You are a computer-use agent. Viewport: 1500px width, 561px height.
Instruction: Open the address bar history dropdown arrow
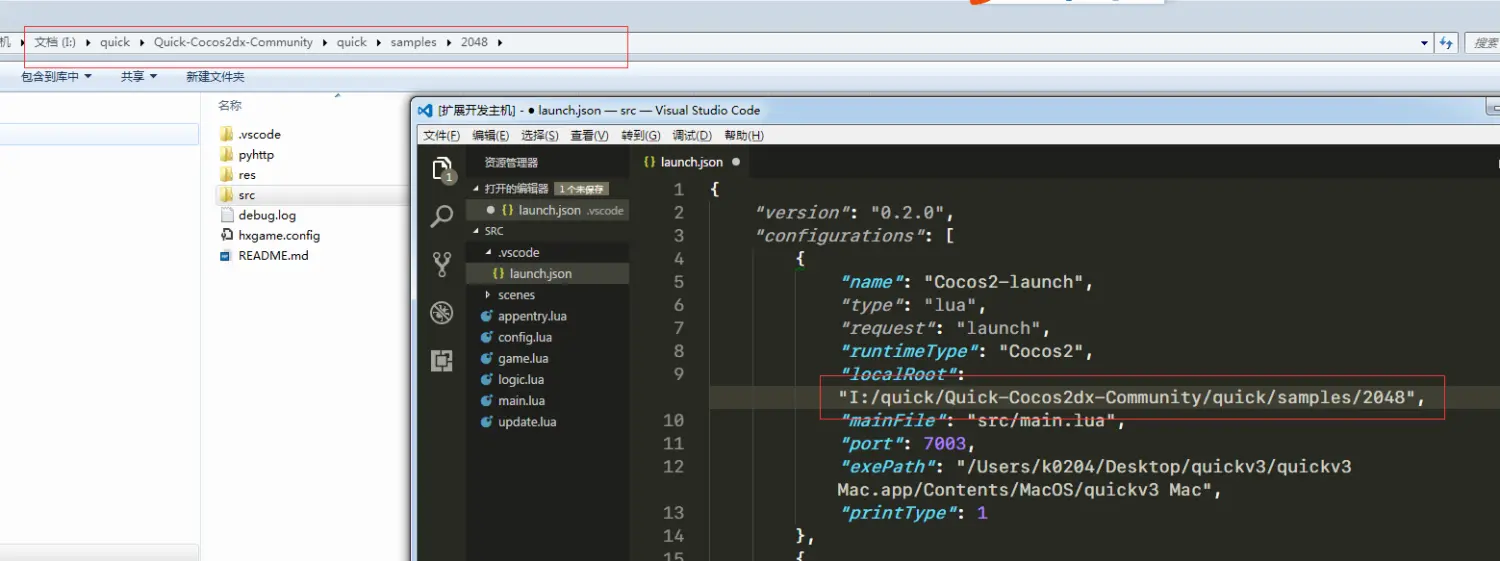coord(1425,43)
